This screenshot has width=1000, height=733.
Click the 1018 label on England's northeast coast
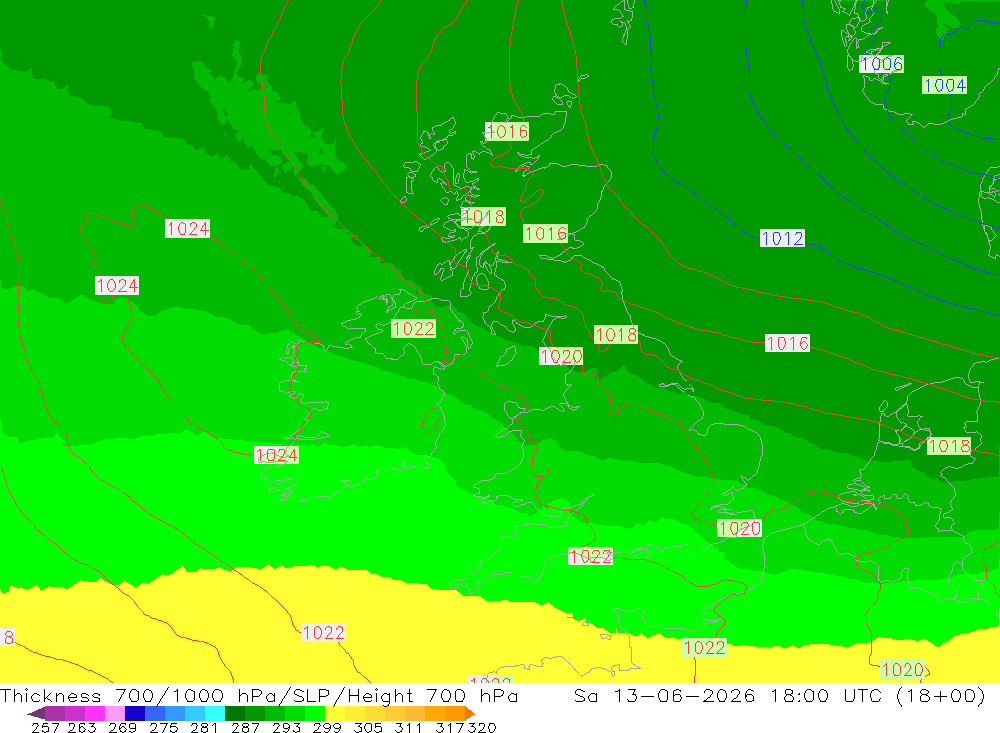point(616,334)
